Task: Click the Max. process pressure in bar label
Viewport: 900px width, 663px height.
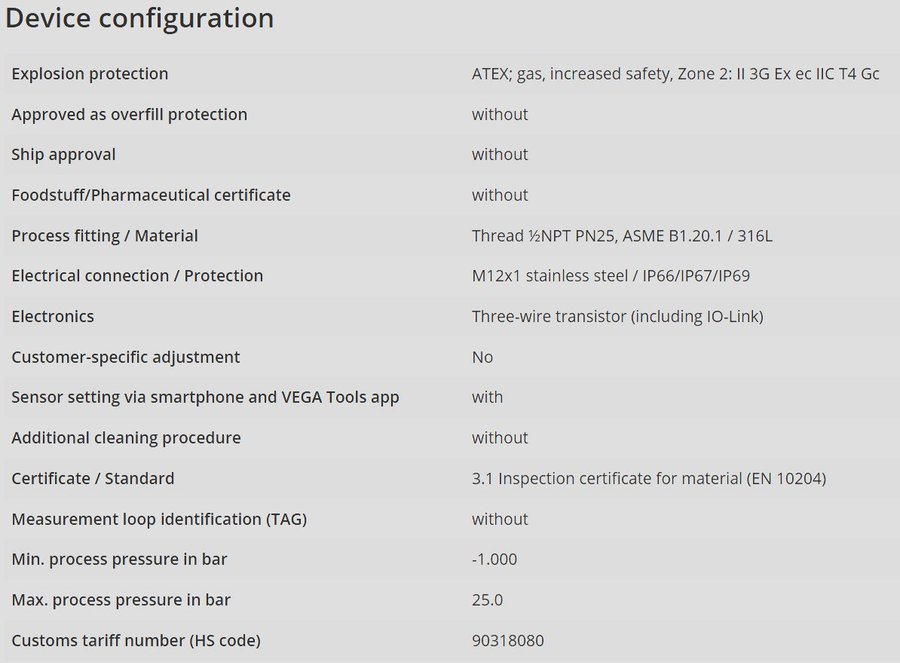Action: pos(121,600)
